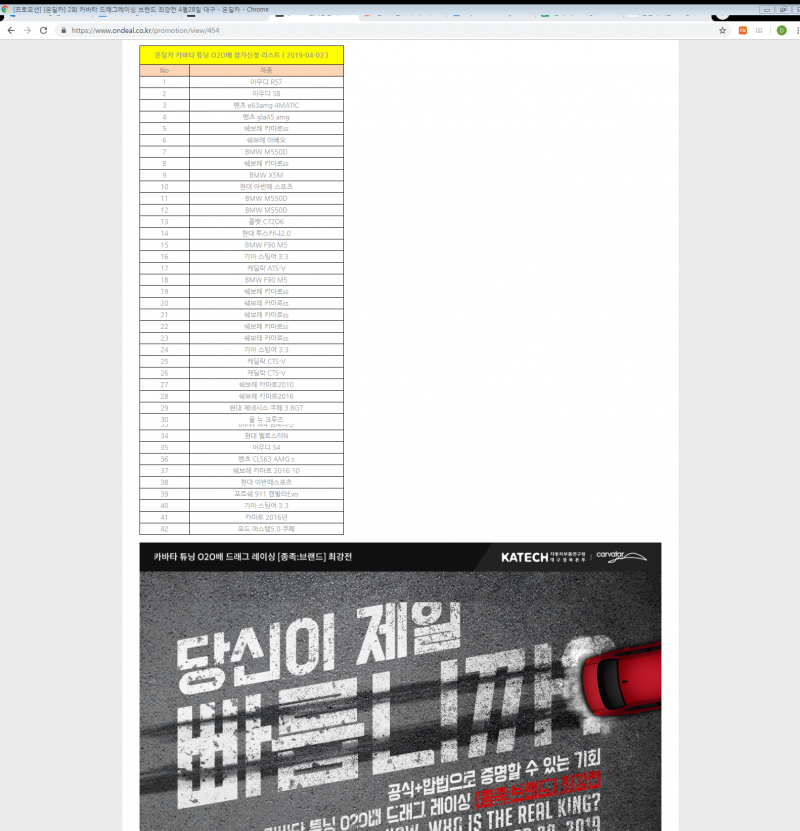Click the red car on the poster
This screenshot has height=831, width=800.
tap(622, 680)
